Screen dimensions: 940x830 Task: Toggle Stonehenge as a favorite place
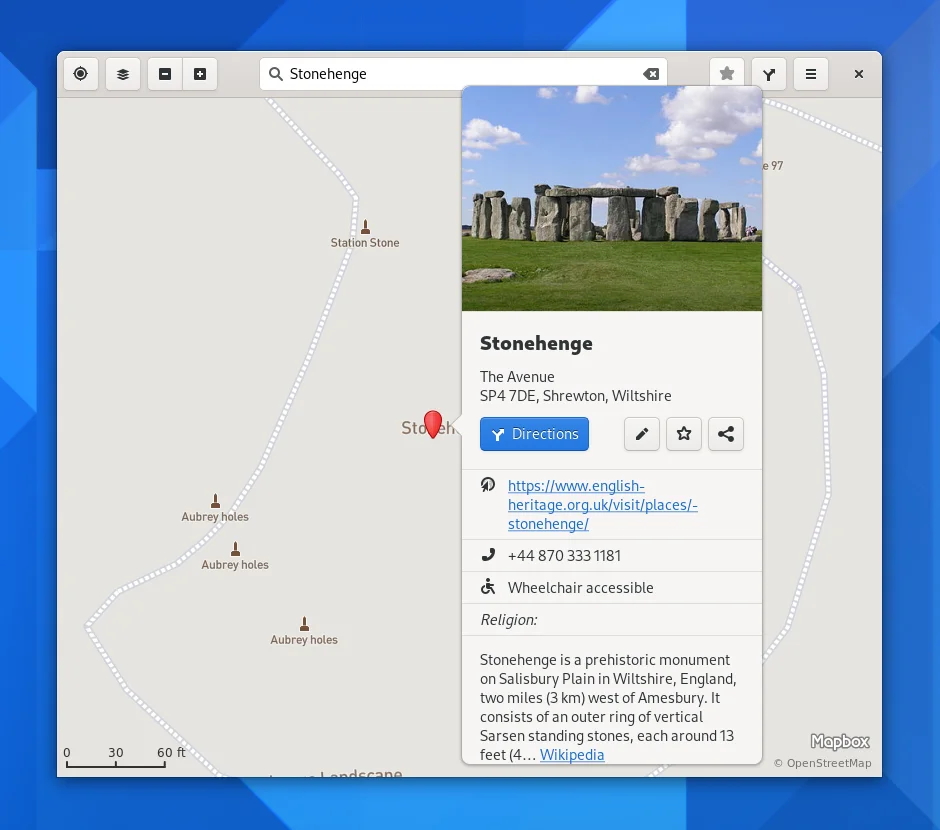(684, 434)
